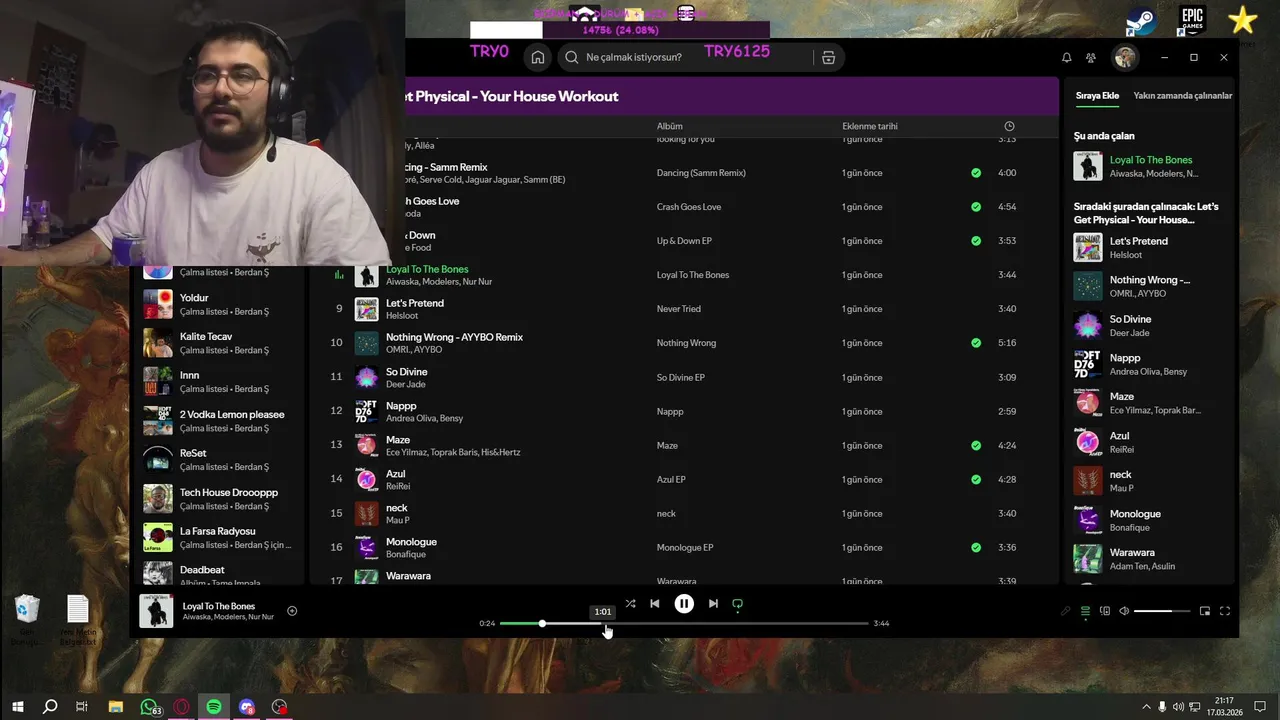This screenshot has height=720, width=1280.
Task: Open the now playing album cover thumbnail
Action: pos(156,611)
